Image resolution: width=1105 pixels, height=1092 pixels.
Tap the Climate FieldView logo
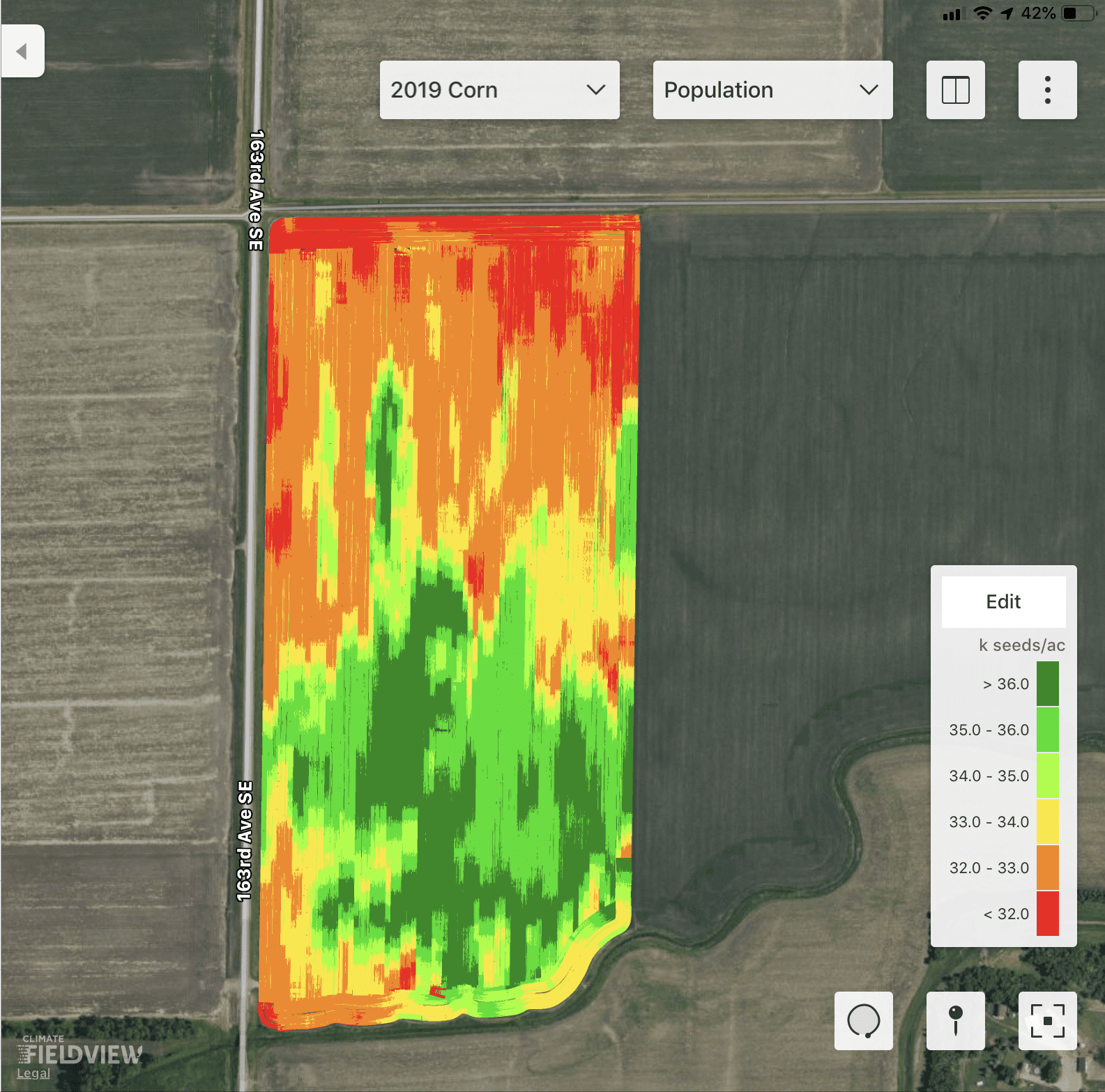pos(79,1051)
